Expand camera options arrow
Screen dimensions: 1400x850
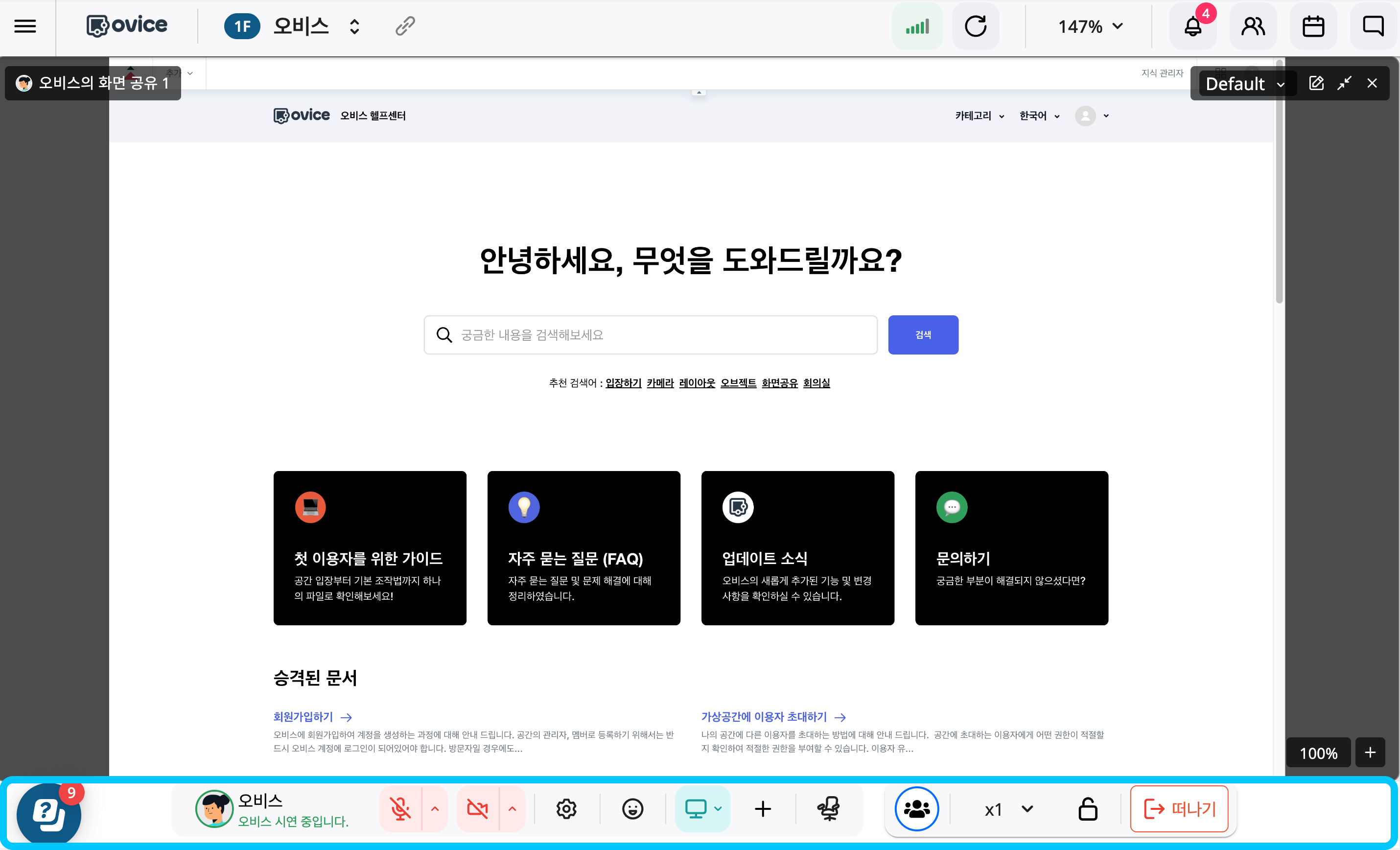coord(512,808)
